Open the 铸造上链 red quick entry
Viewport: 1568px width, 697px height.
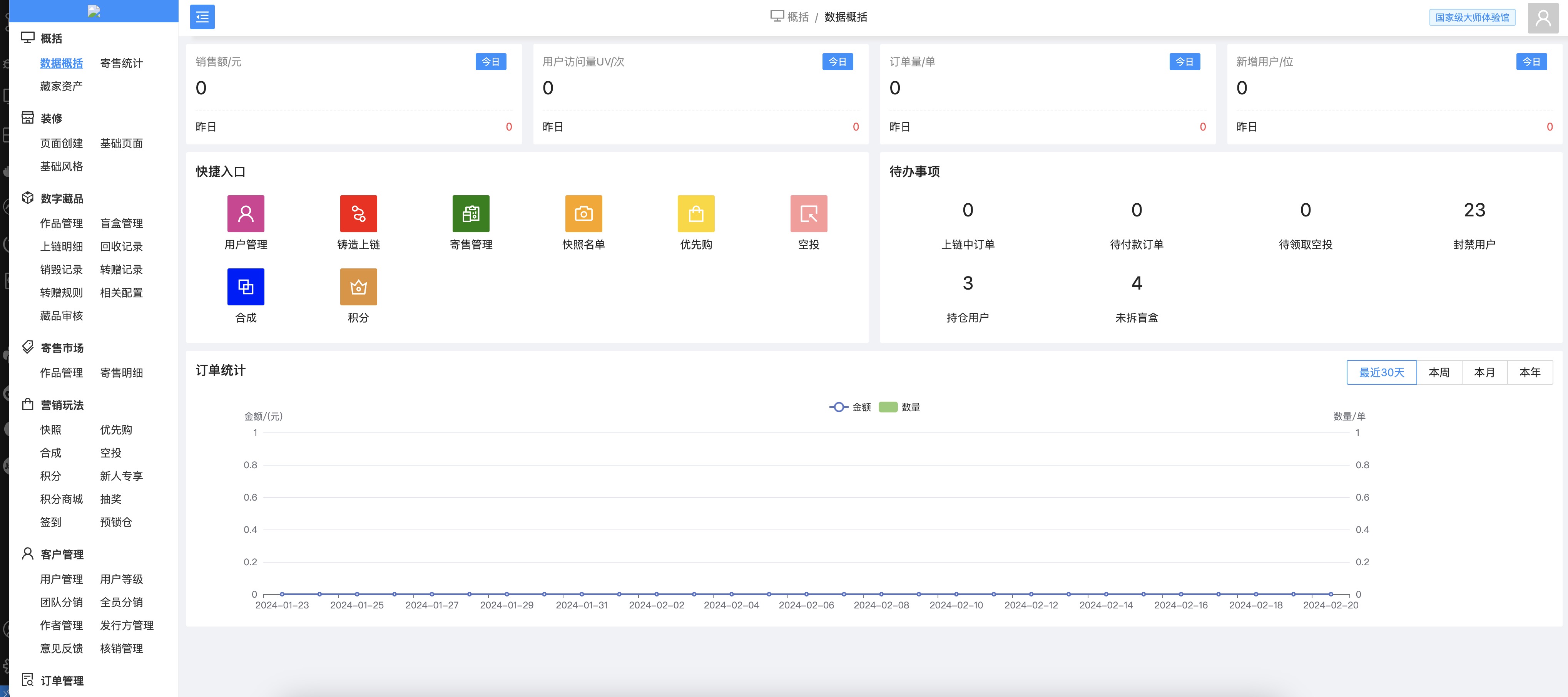point(359,213)
